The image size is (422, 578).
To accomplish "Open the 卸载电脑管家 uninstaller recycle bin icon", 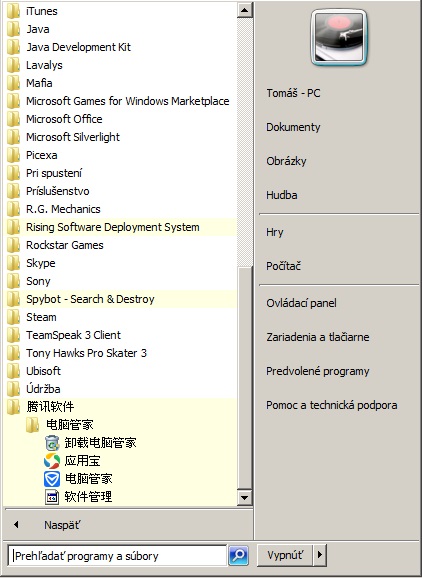I will (x=52, y=443).
